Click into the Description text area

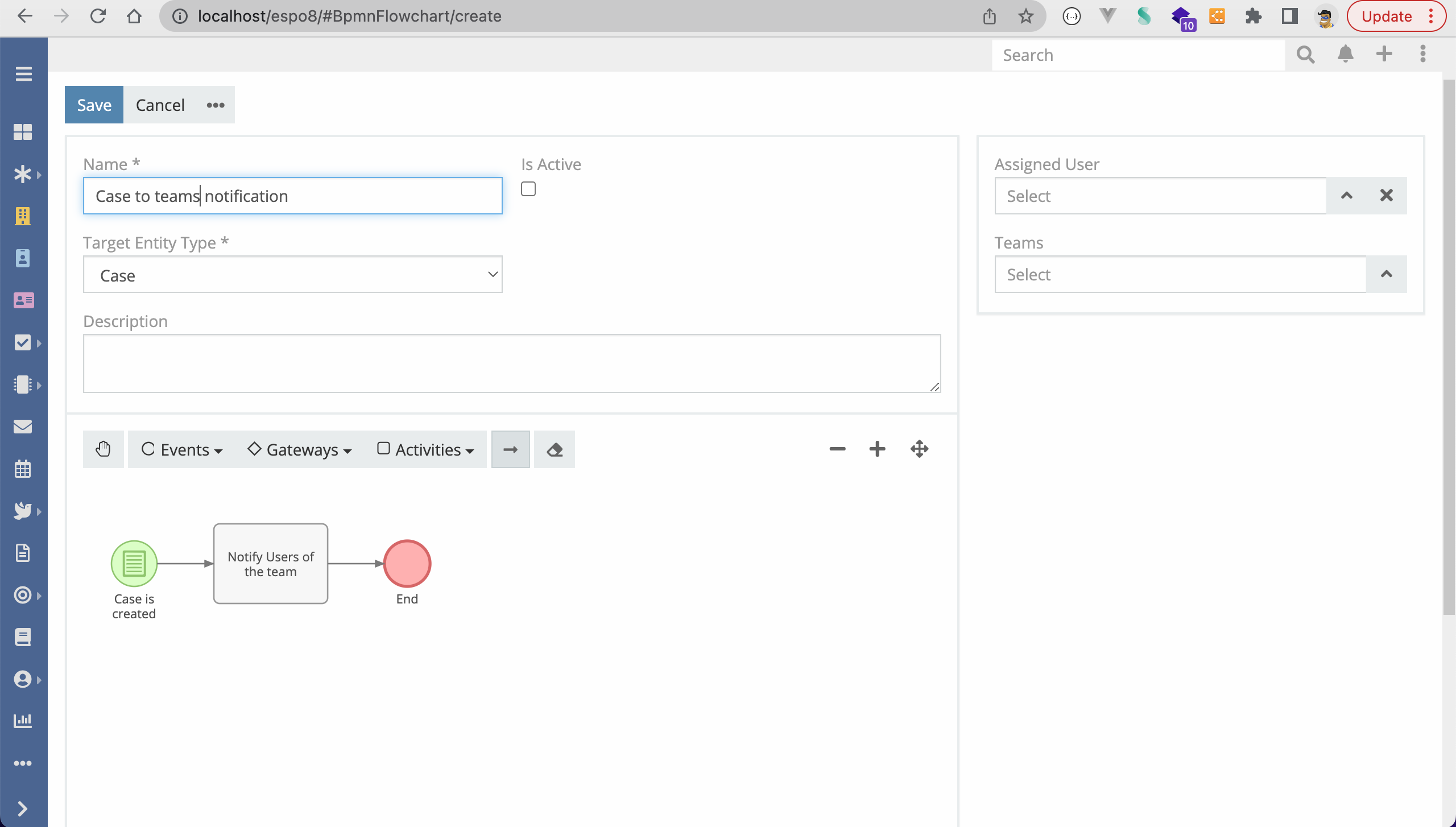point(512,363)
